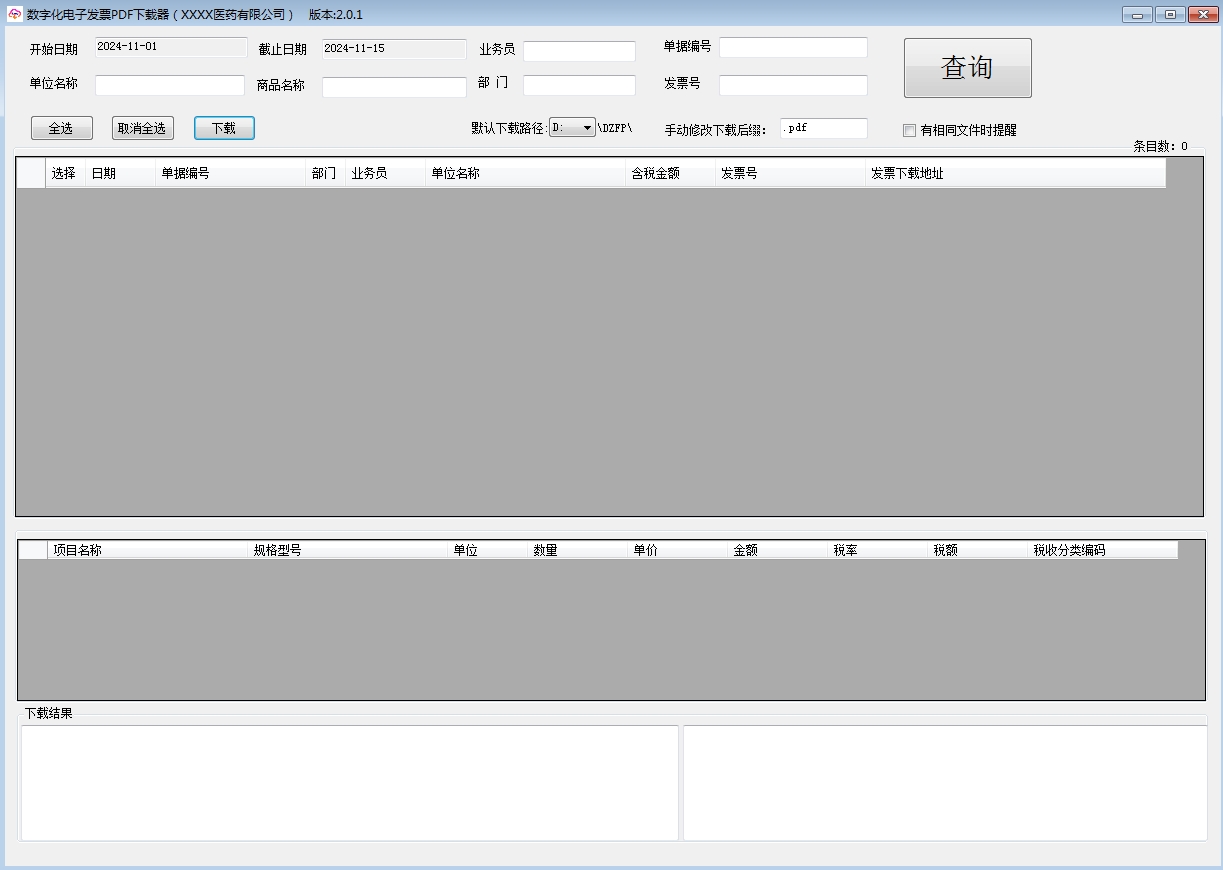Viewport: 1223px width, 870px height.
Task: Click the 单位名称 company name input box
Action: point(169,84)
